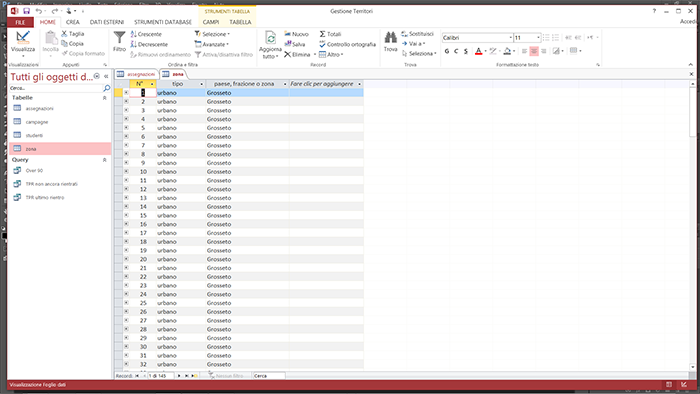The height and width of the screenshot is (394, 700).
Task: Switch to CREA ribbon tab
Action: coord(73,22)
